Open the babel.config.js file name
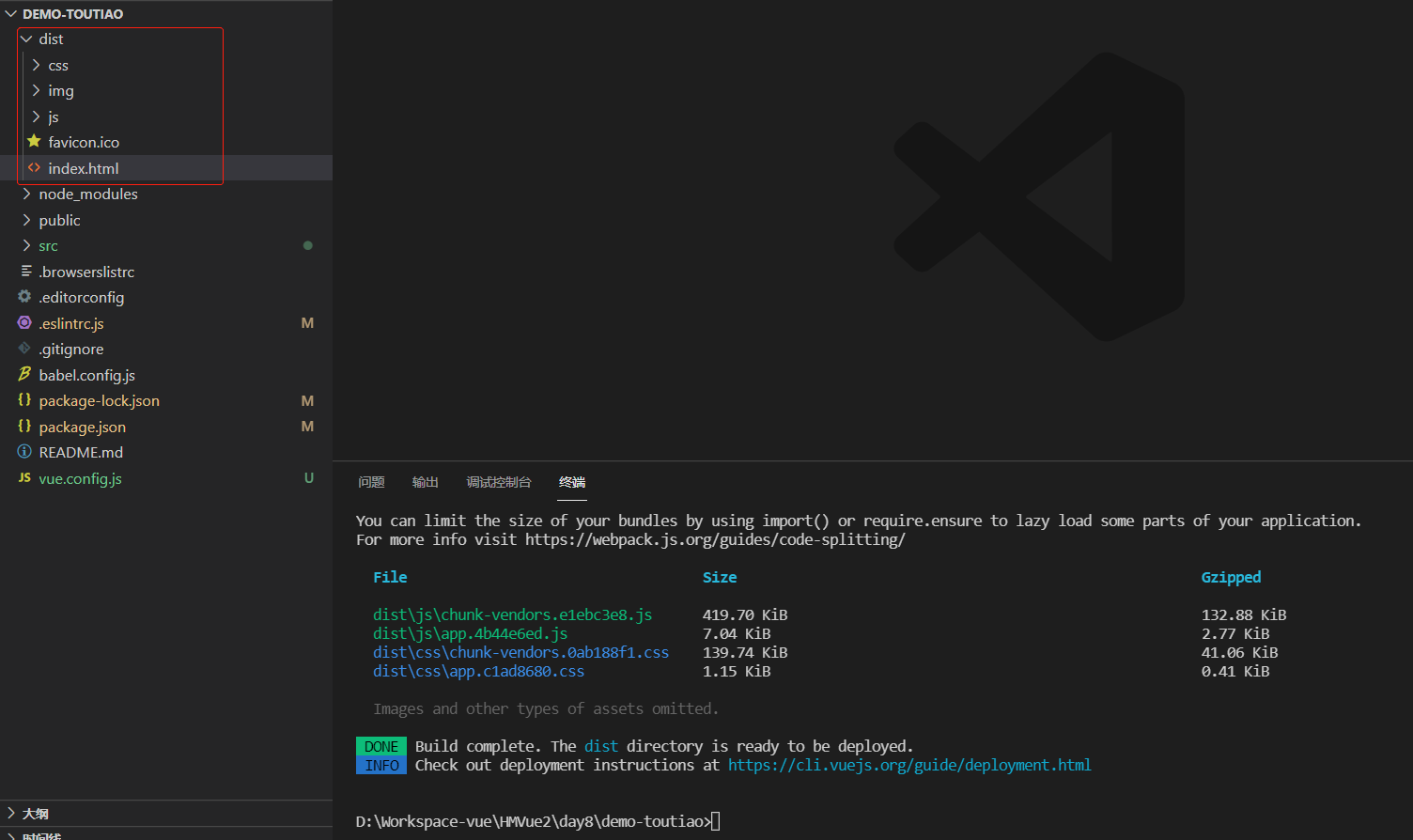This screenshot has height=840, width=1413. point(86,376)
